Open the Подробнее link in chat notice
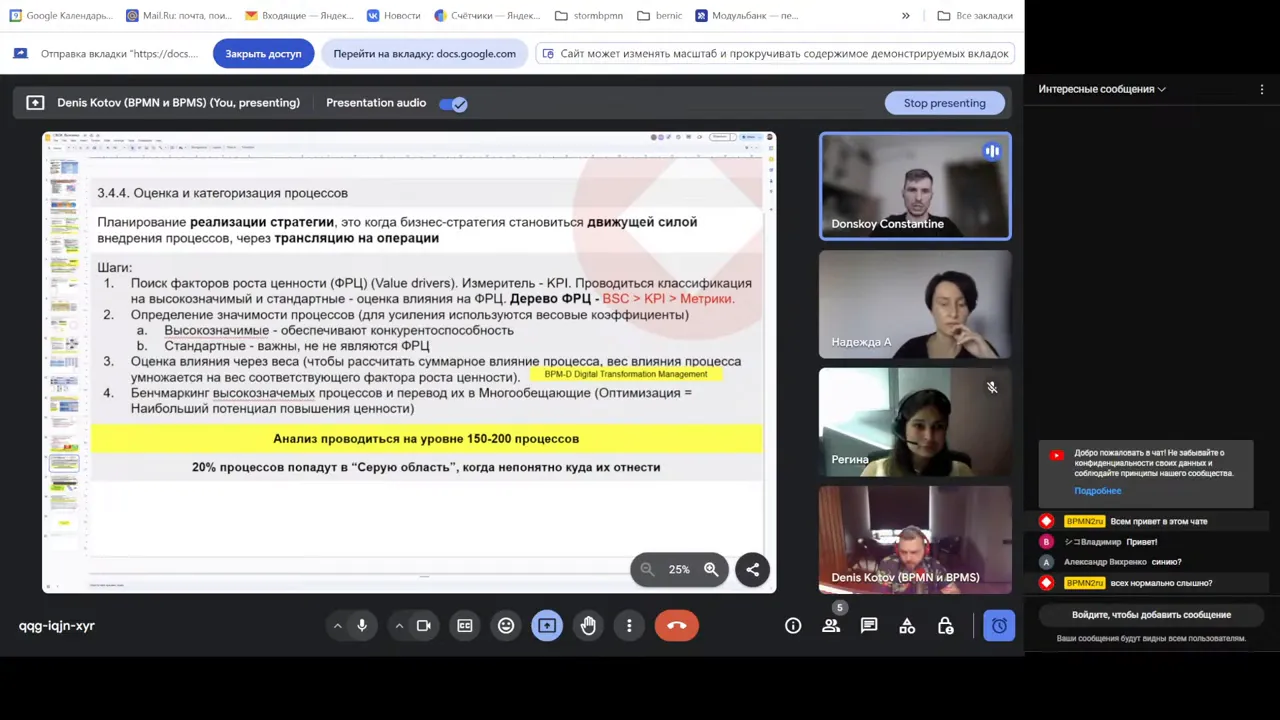The width and height of the screenshot is (1280, 720). point(1098,491)
